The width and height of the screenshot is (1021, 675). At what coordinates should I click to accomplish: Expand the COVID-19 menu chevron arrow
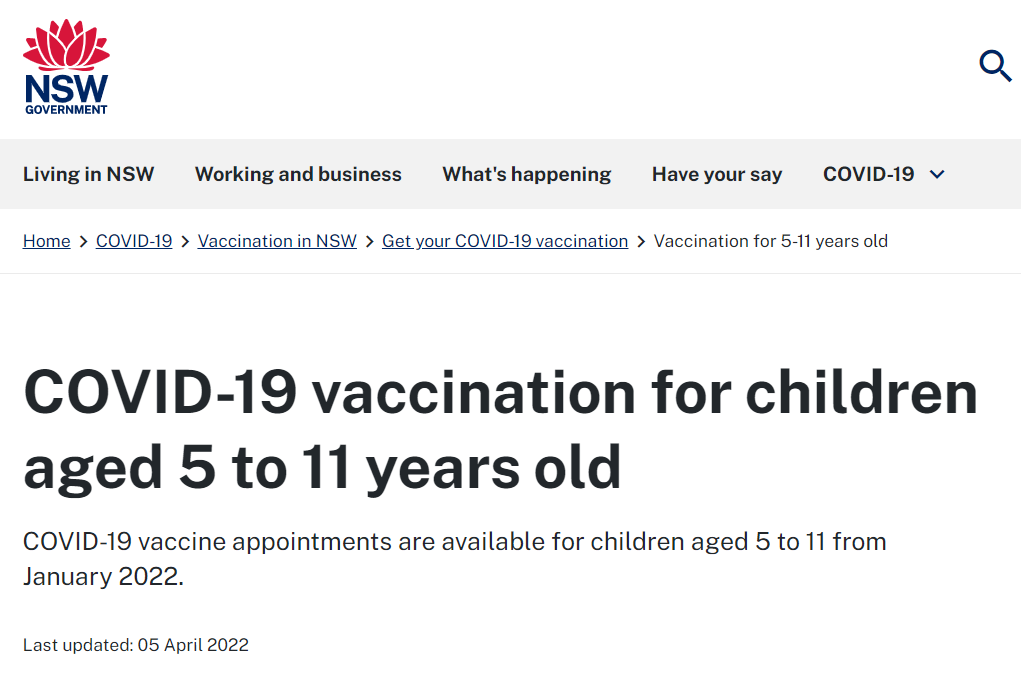click(937, 174)
